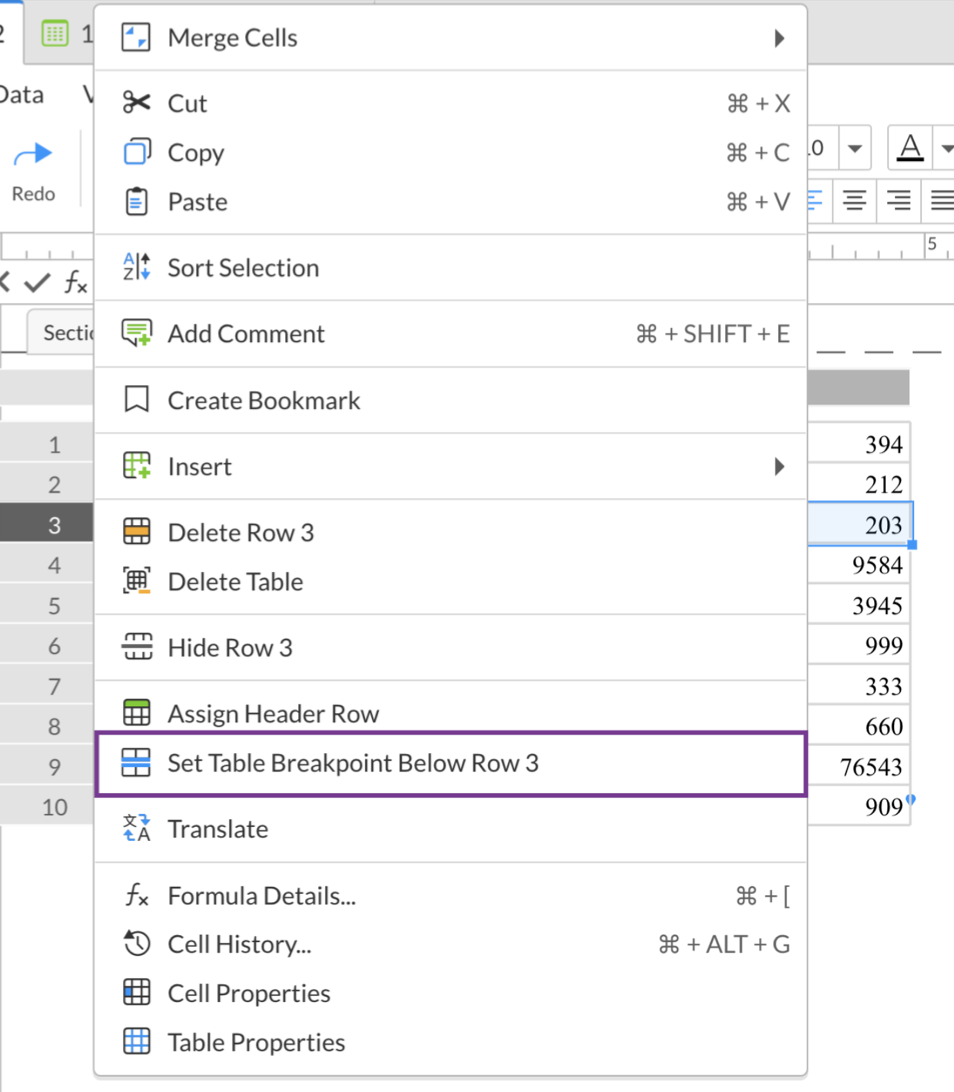954x1092 pixels.
Task: Click the Merge Cells icon
Action: (136, 38)
